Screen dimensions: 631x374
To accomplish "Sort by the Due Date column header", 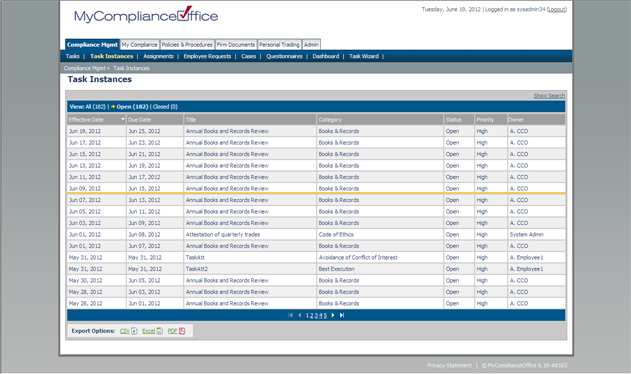I will point(140,120).
